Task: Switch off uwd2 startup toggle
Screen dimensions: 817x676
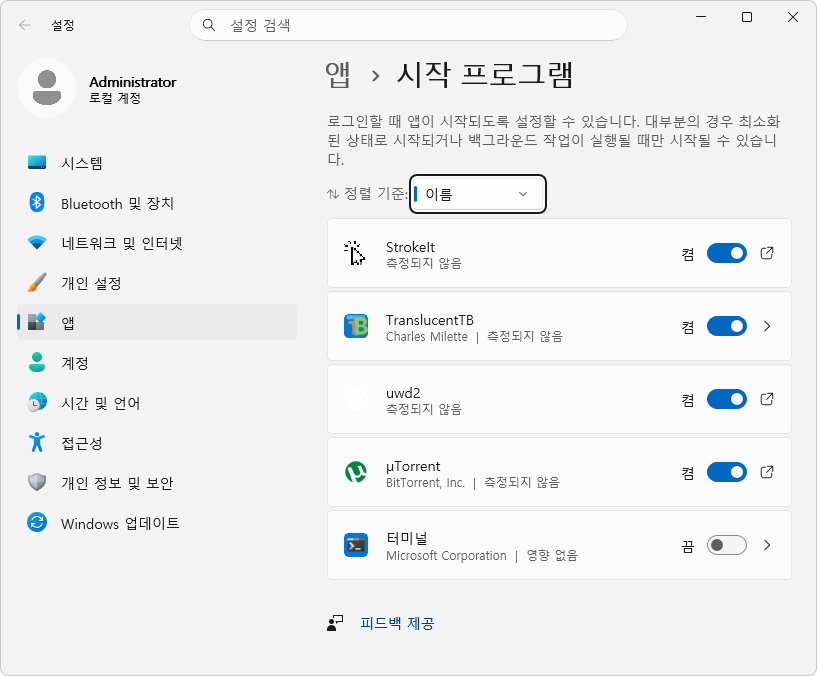Action: point(726,399)
